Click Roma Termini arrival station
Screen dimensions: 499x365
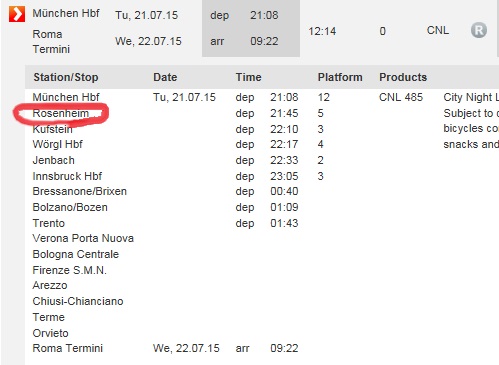point(68,348)
